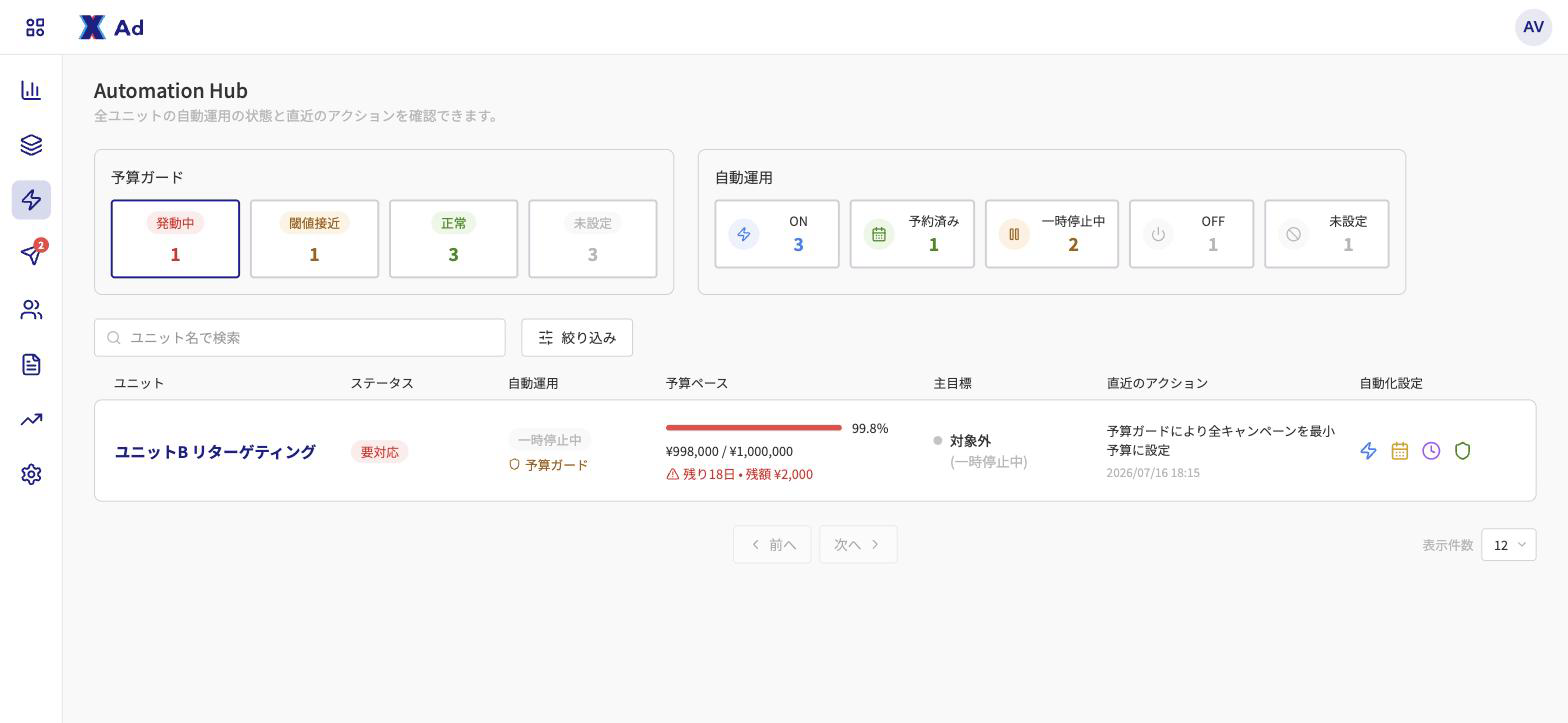1568x723 pixels.
Task: Click the X Ad logo
Action: [111, 27]
